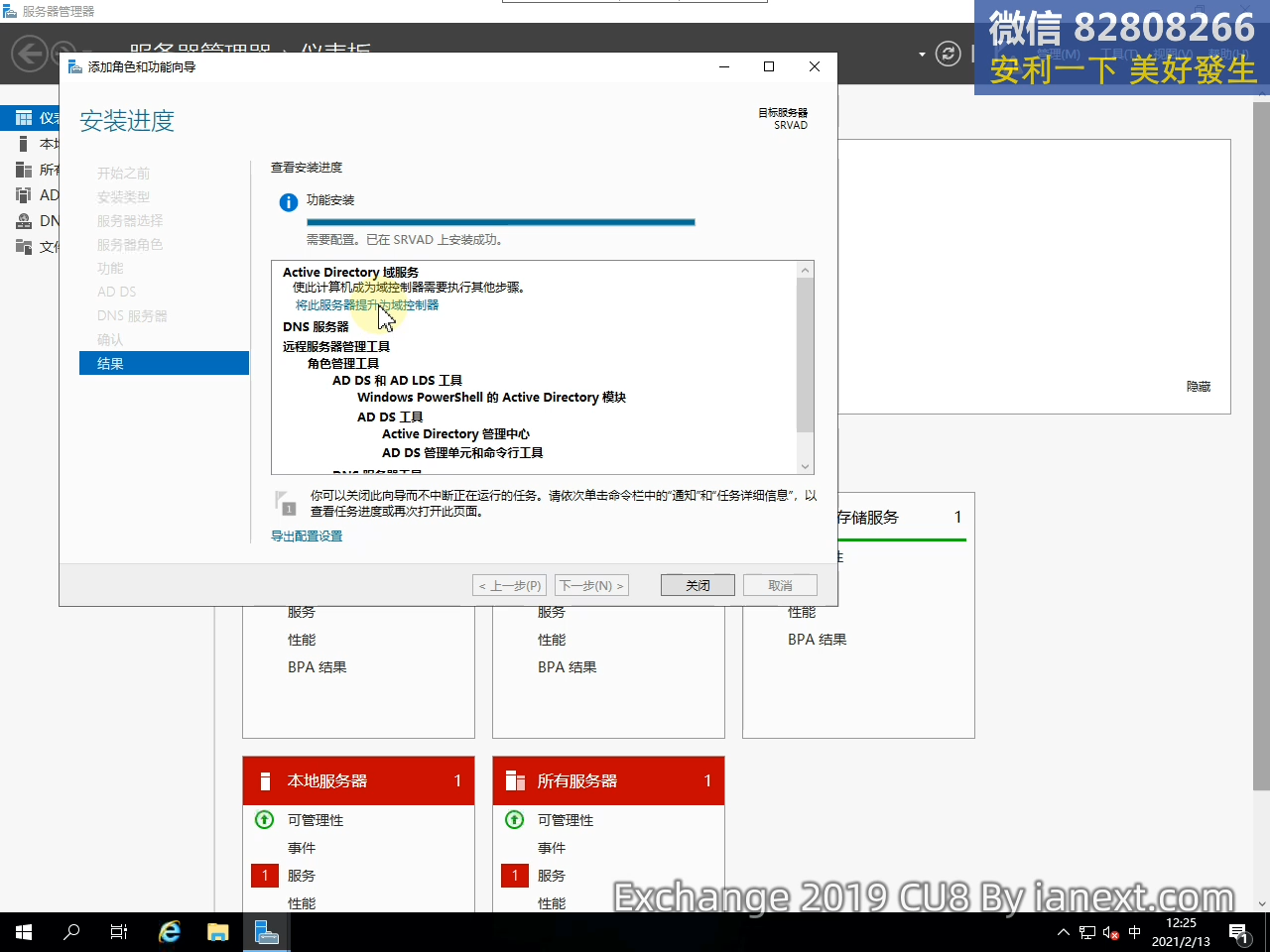Select the 确认 step in wizard sidebar

(110, 339)
